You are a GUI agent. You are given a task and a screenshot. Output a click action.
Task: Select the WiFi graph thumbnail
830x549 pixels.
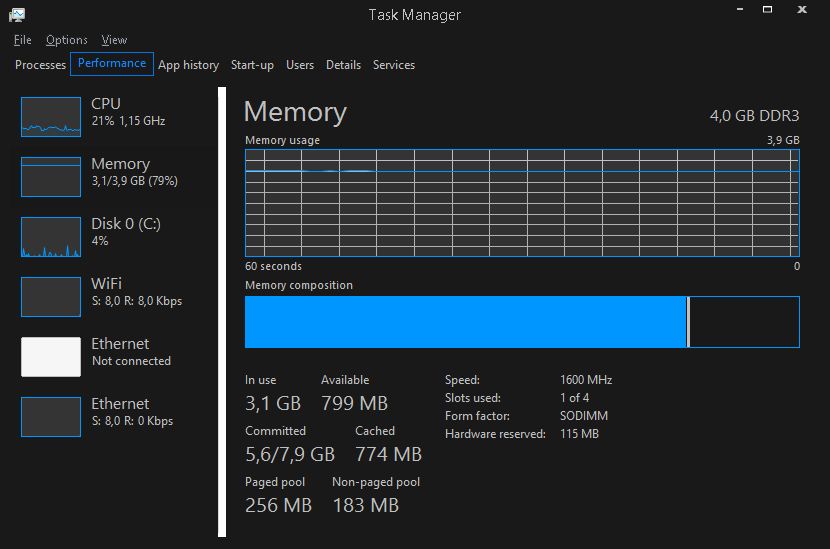point(51,297)
